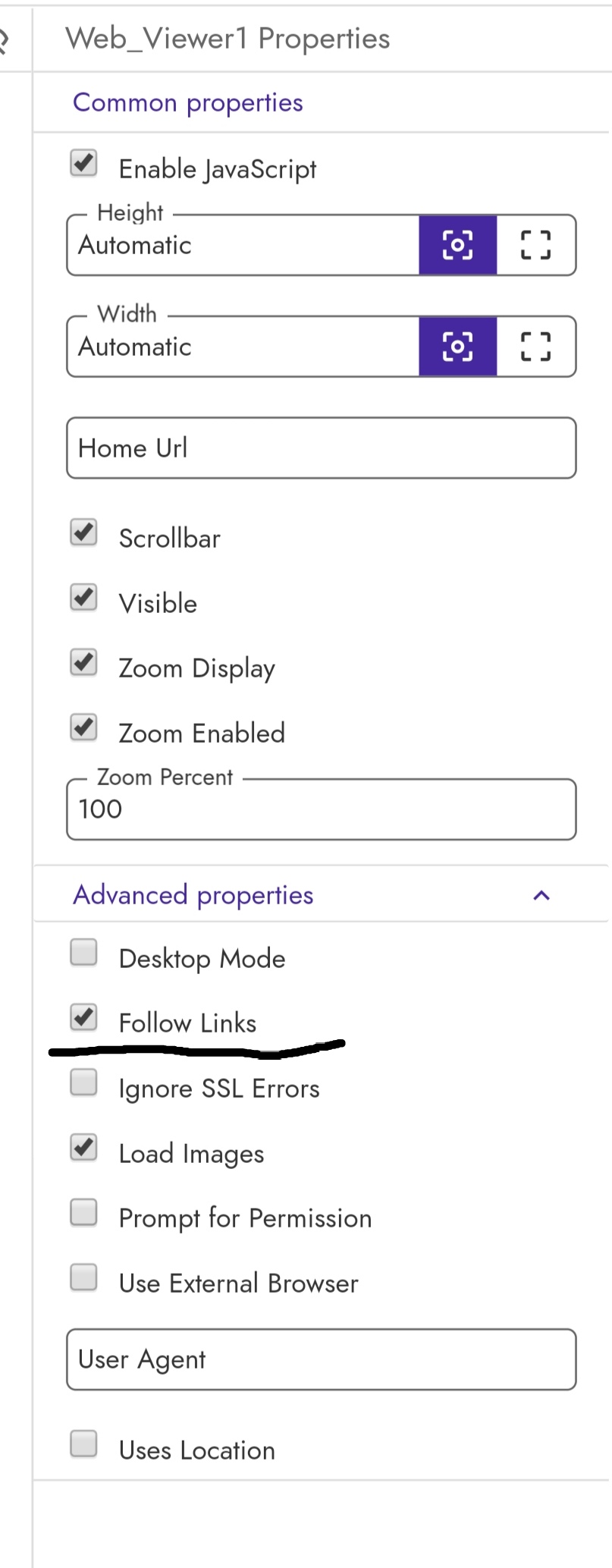
Task: Toggle the Scrollbar checkbox
Action: 83,533
